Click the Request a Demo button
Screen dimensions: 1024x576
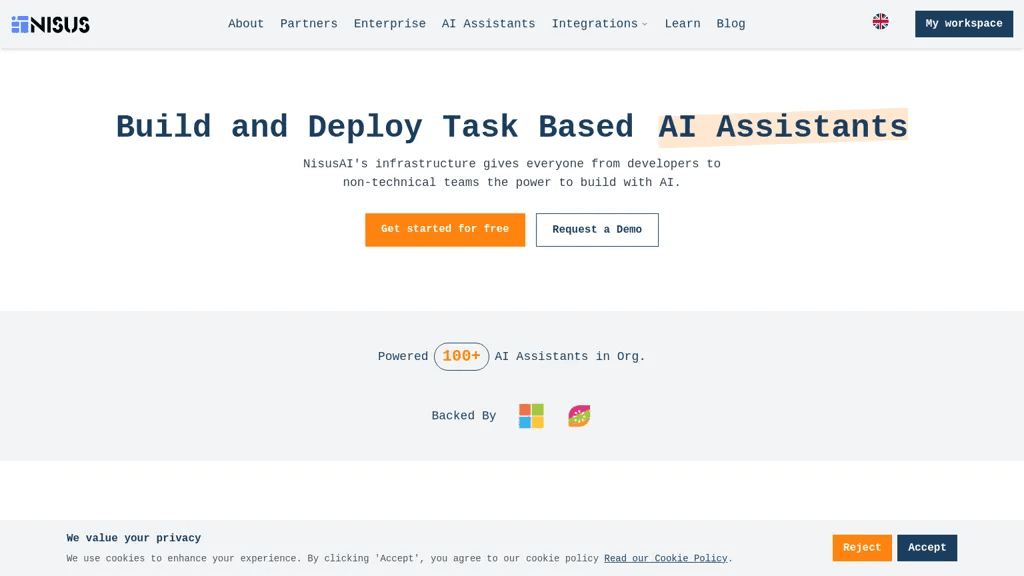(x=597, y=229)
